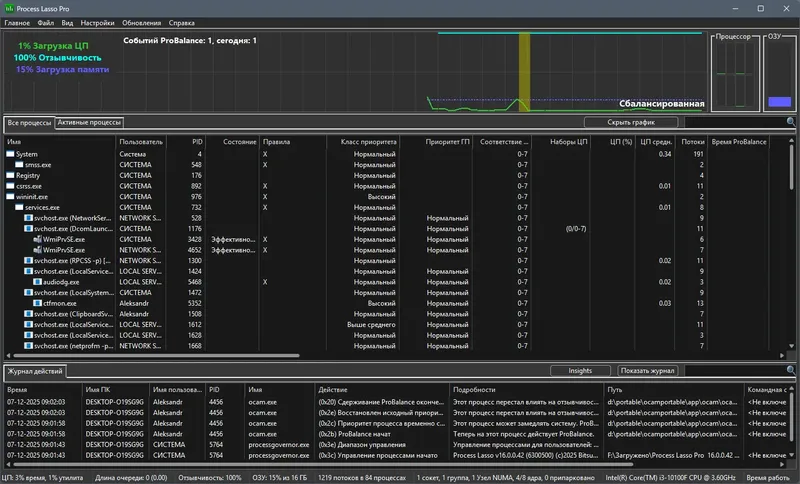The height and width of the screenshot is (484, 800).
Task: Select the smss.exe process row
Action: (40, 165)
